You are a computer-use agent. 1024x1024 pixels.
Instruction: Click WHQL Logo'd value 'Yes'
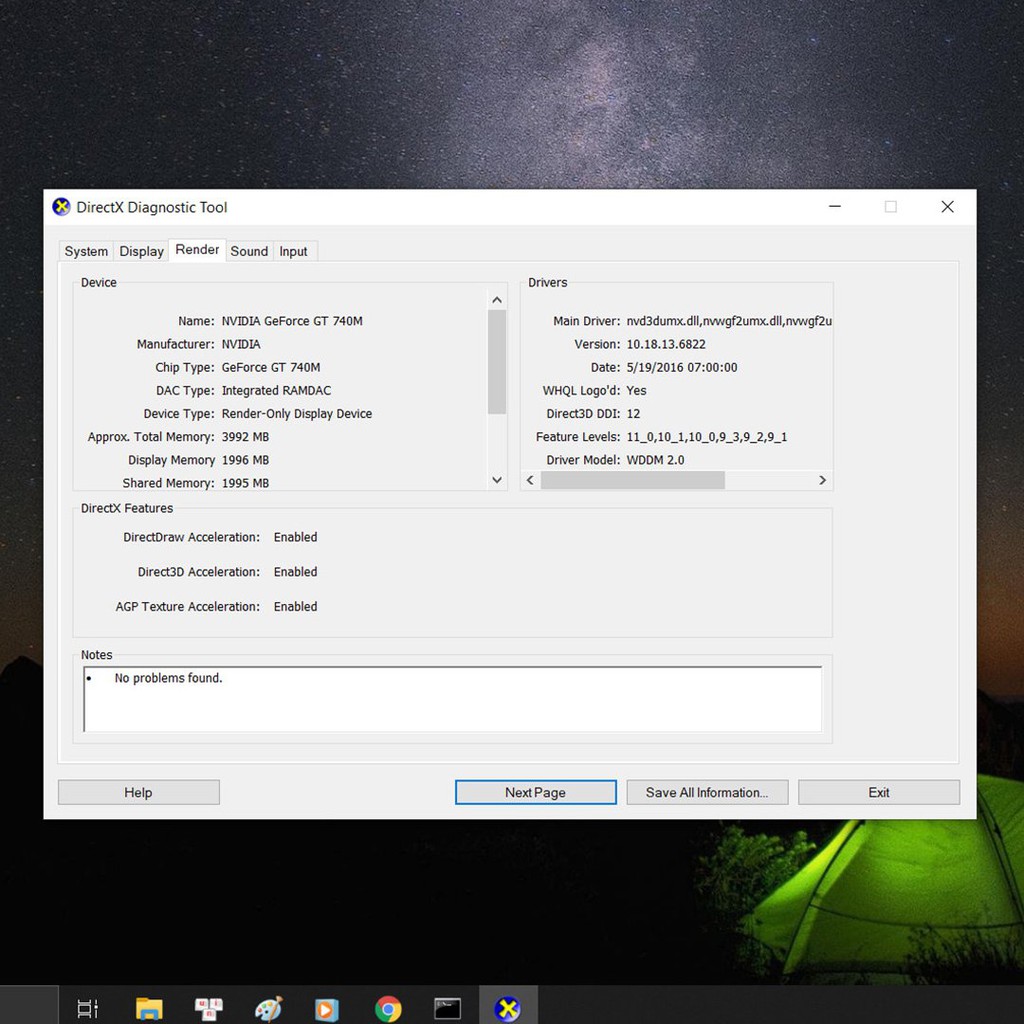point(636,391)
